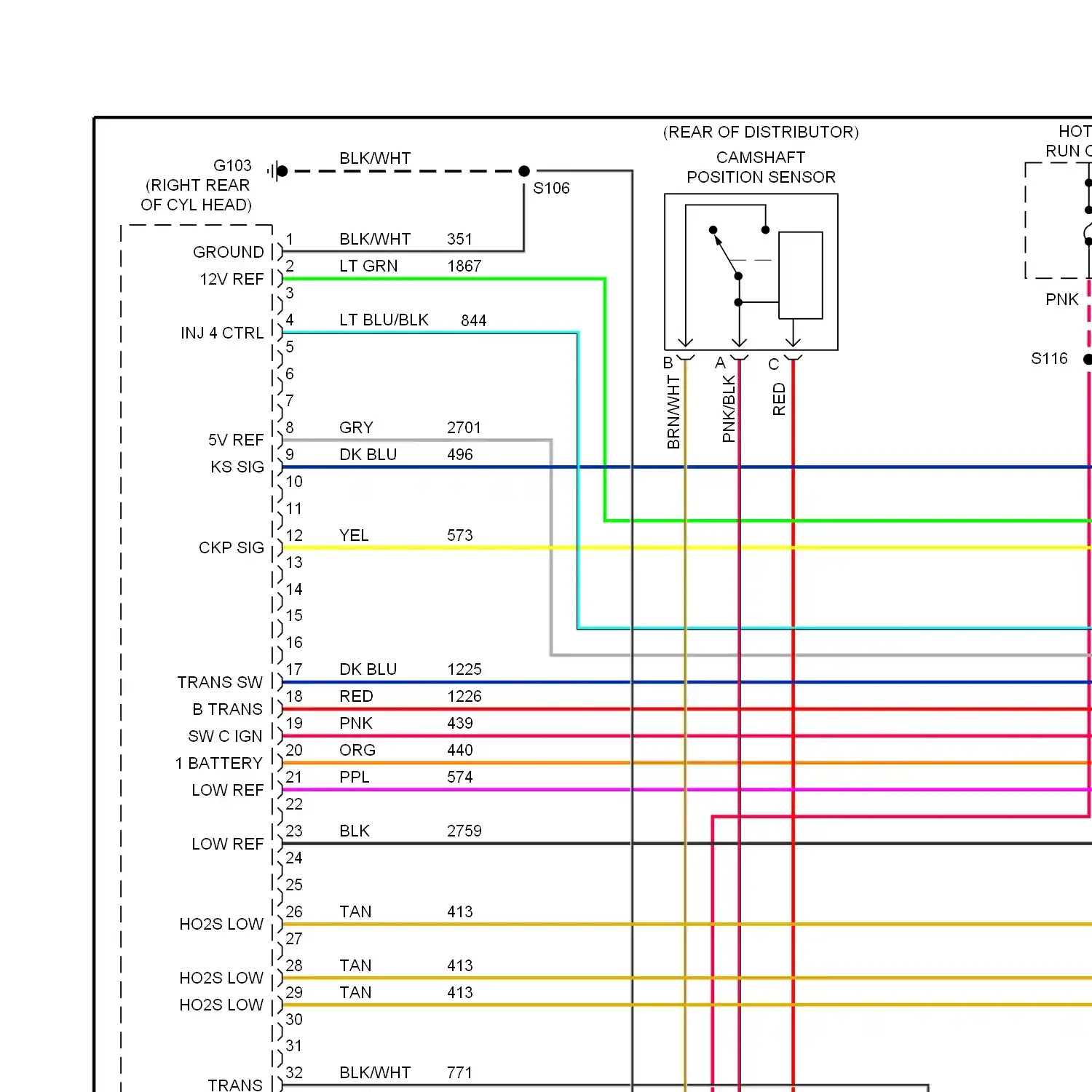Click circuit number 573
This screenshot has width=1092, height=1092.
(459, 536)
